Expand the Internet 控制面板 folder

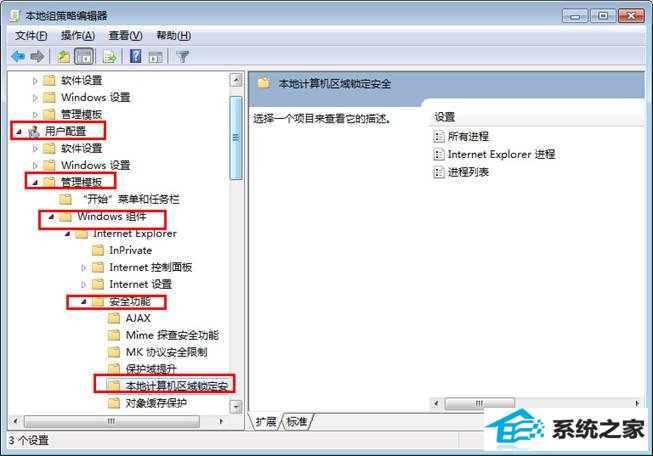[x=83, y=267]
